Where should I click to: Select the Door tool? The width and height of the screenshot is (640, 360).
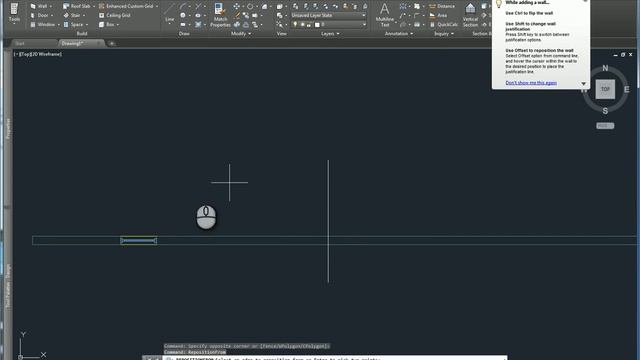[x=39, y=15]
